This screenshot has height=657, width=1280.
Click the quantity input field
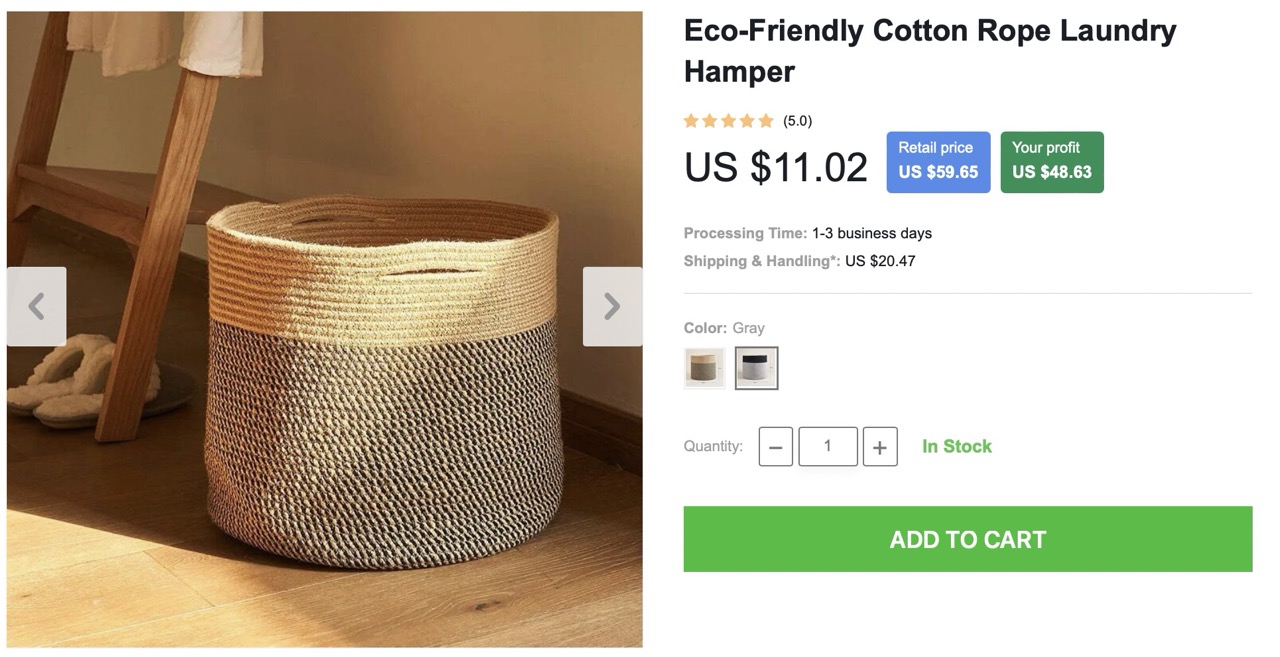coord(827,446)
